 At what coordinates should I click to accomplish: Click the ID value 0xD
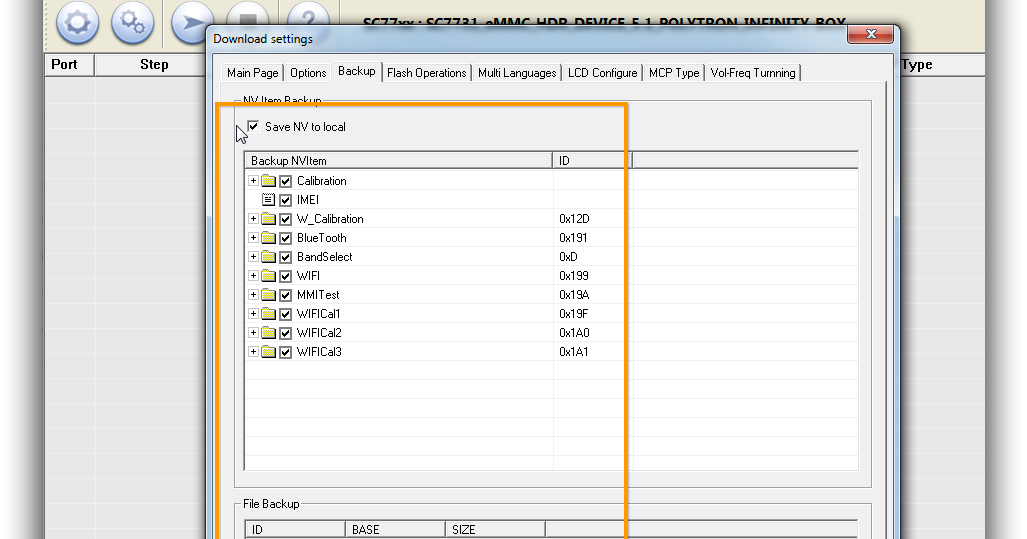[x=569, y=257]
